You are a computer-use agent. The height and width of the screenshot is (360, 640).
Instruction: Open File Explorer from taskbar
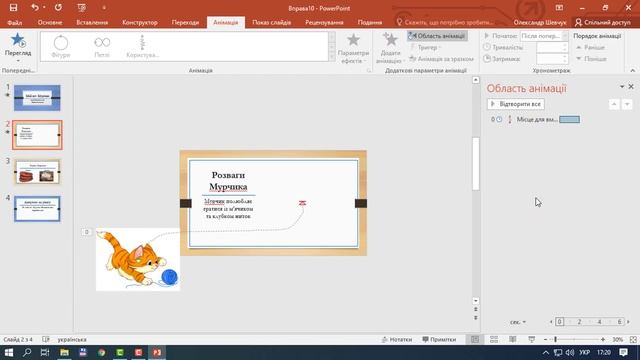coord(64,352)
